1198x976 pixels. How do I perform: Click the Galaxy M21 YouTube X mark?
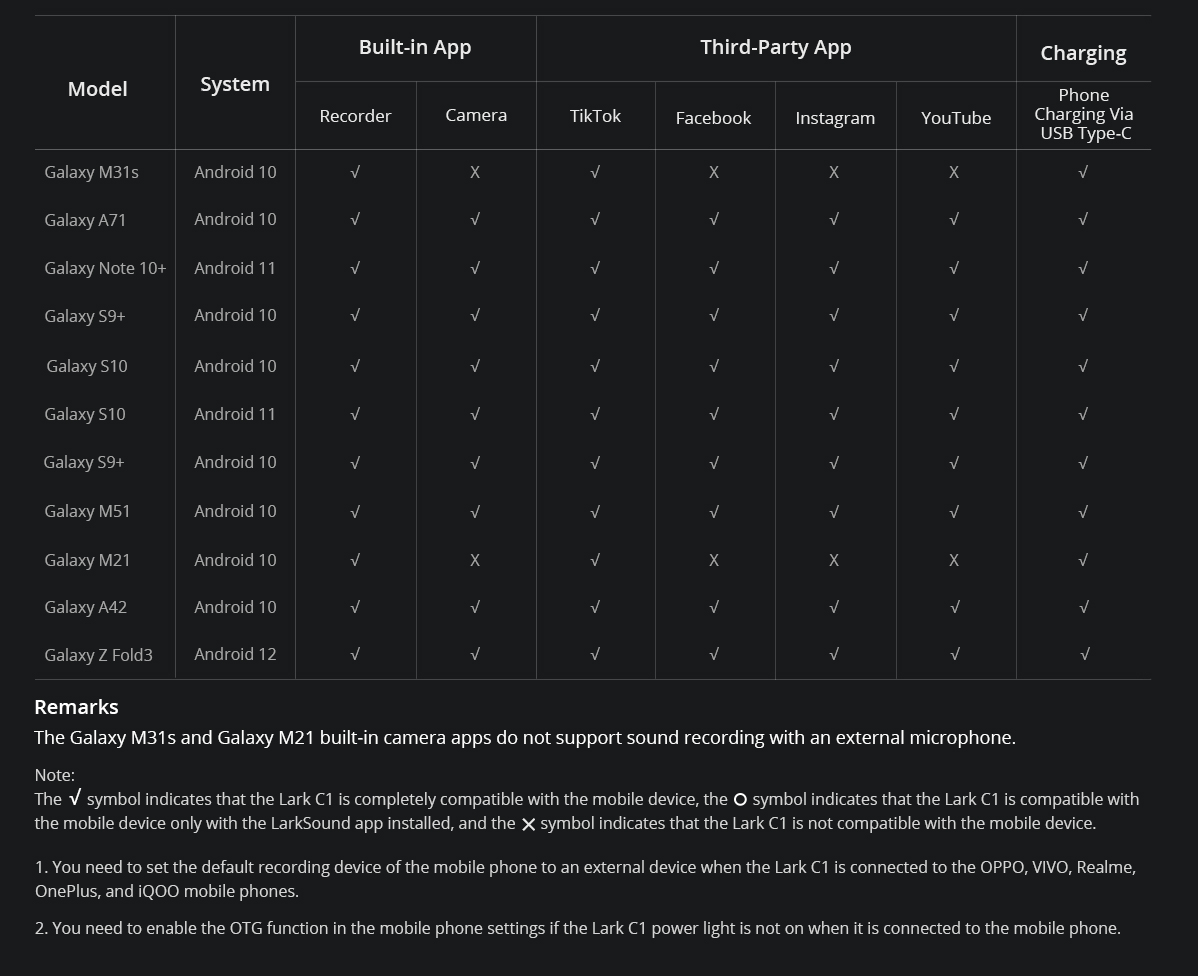[954, 560]
